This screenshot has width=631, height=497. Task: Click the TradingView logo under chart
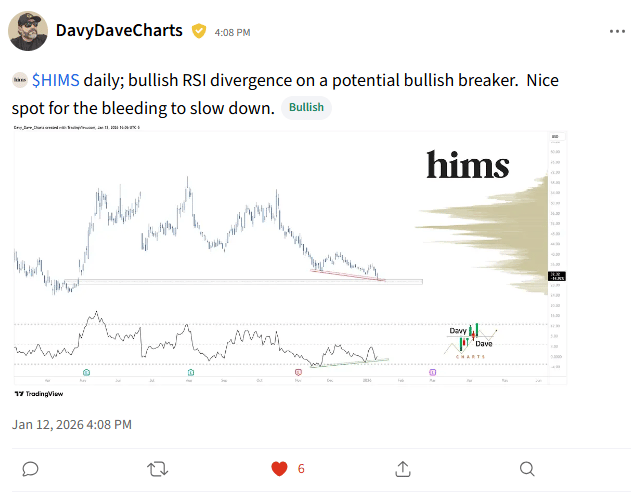point(39,394)
